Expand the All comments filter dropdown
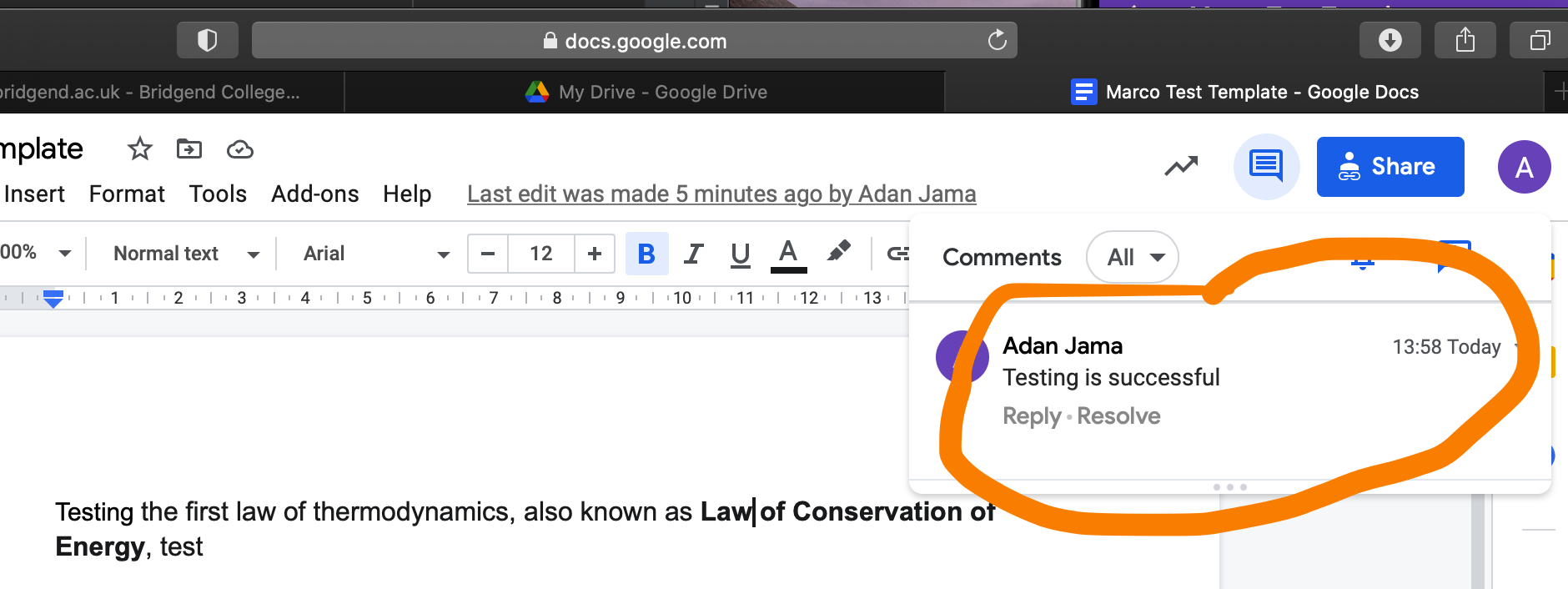Image resolution: width=1568 pixels, height=589 pixels. pyautogui.click(x=1132, y=257)
